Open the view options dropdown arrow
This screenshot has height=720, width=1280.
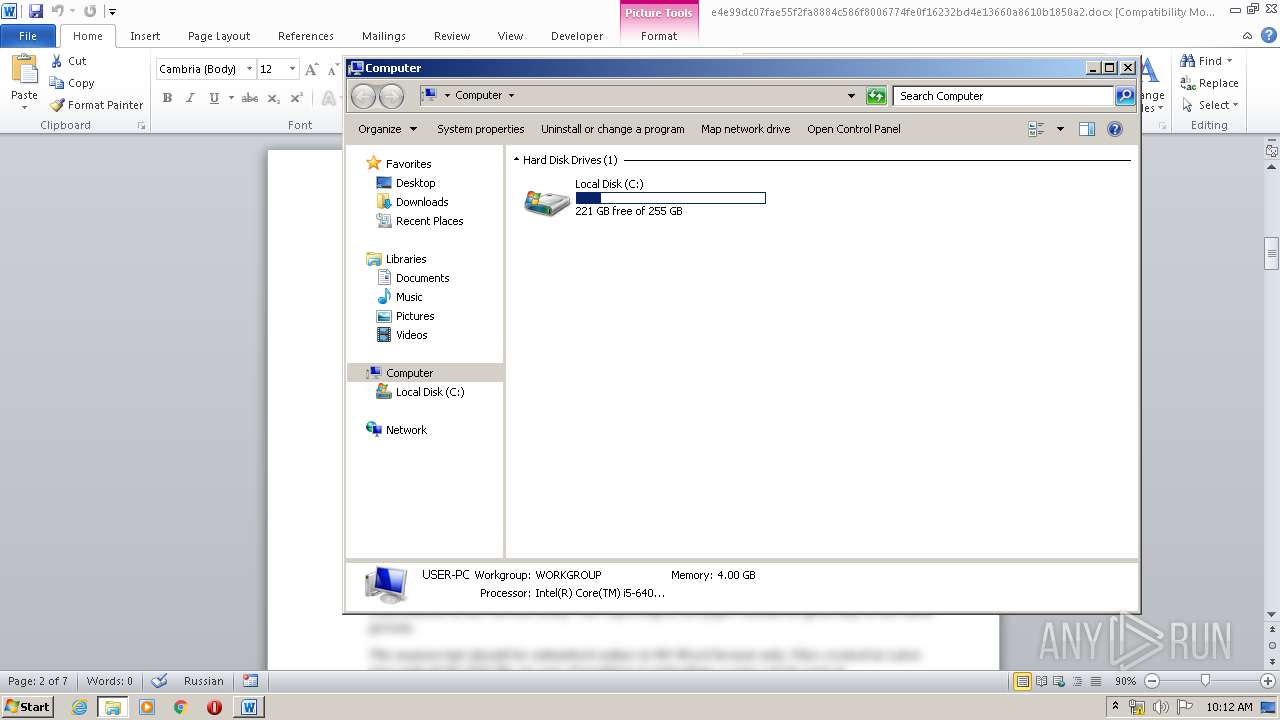1060,129
